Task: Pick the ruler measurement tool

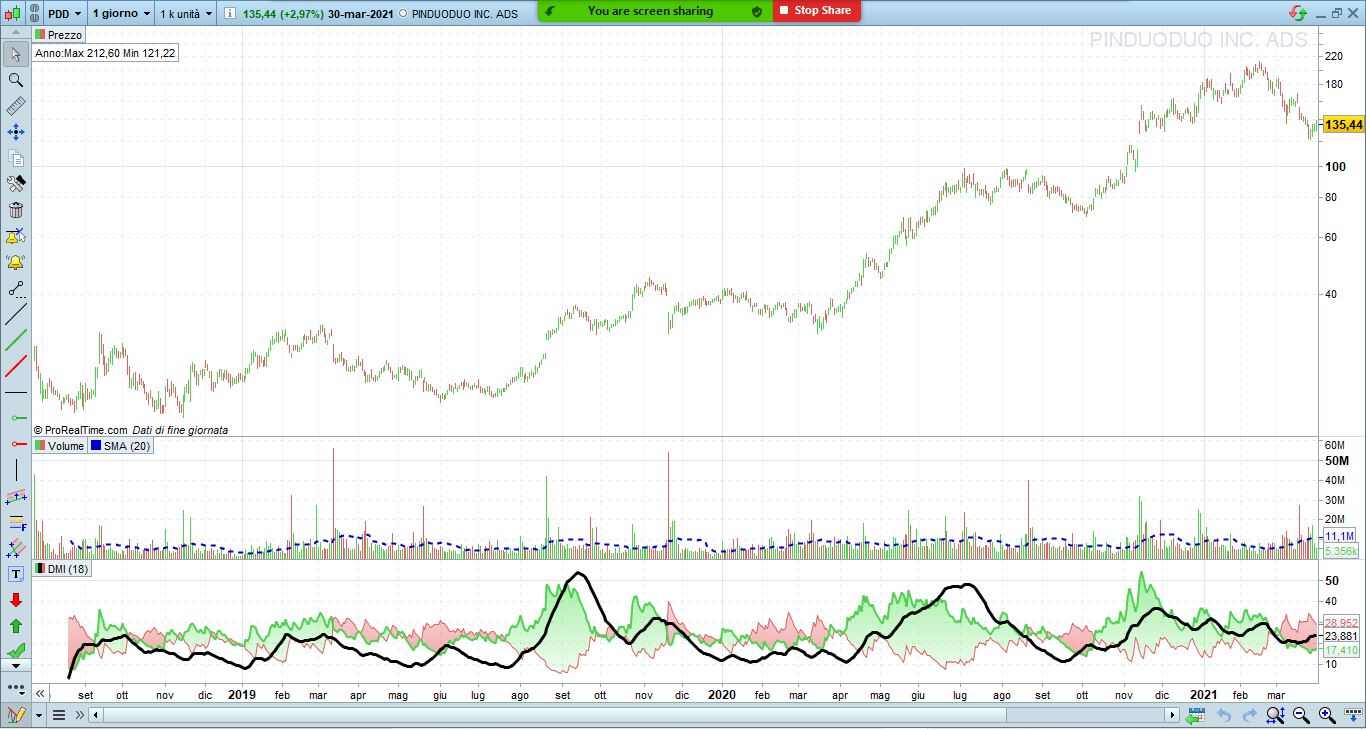Action: pyautogui.click(x=16, y=106)
